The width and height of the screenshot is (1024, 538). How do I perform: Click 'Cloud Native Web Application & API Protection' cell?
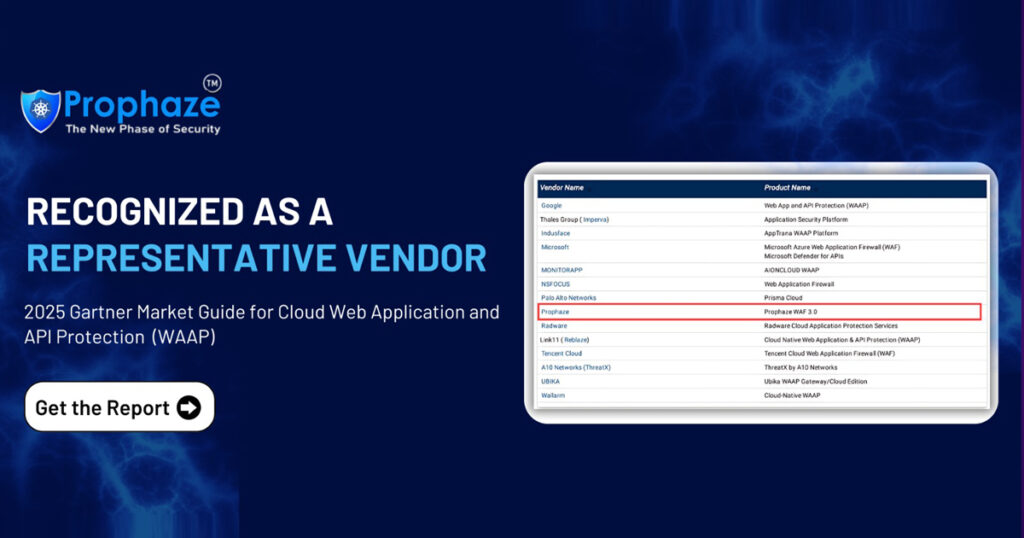pyautogui.click(x=842, y=340)
